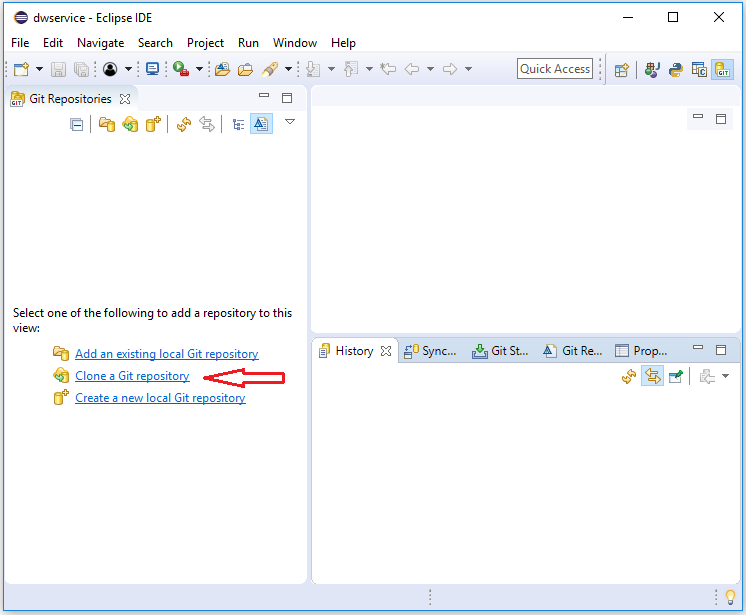The image size is (746, 615).
Task: Switch to the PyDev Python perspective
Action: click(x=676, y=70)
